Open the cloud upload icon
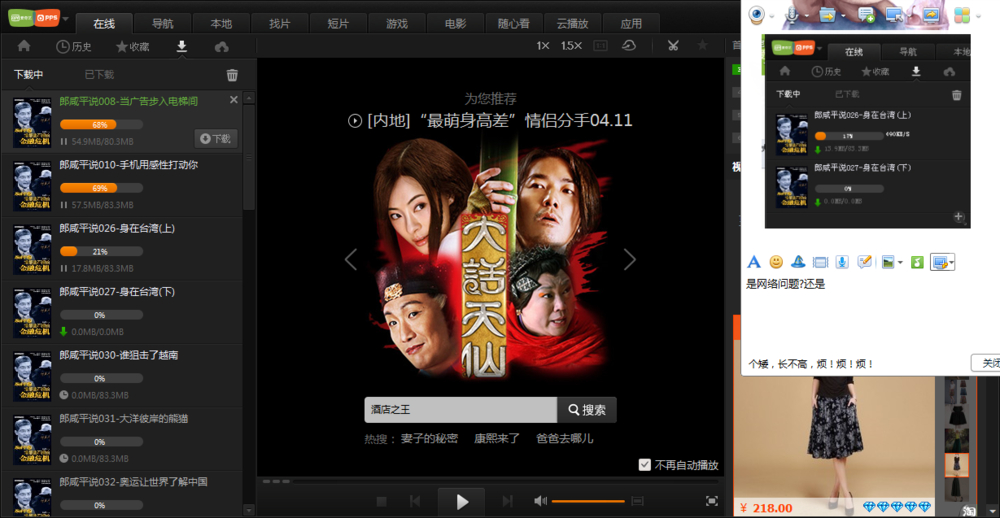 221,47
